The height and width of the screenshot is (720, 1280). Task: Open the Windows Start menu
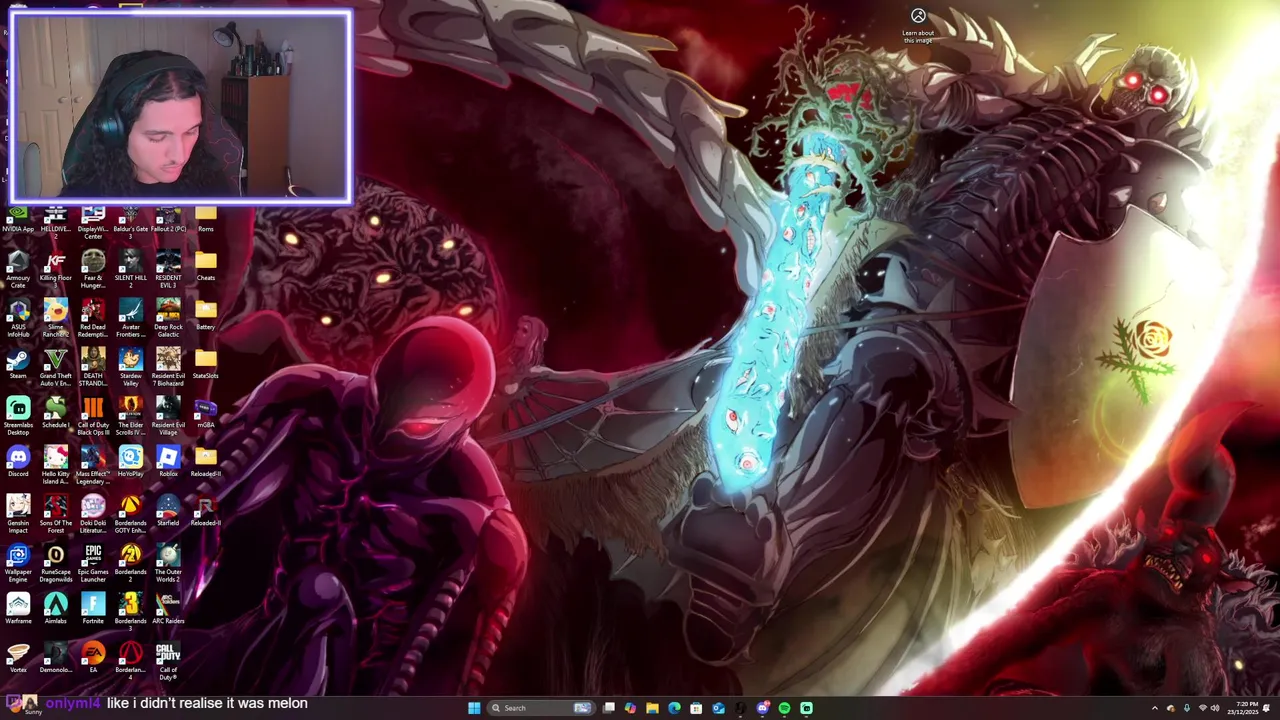(474, 708)
